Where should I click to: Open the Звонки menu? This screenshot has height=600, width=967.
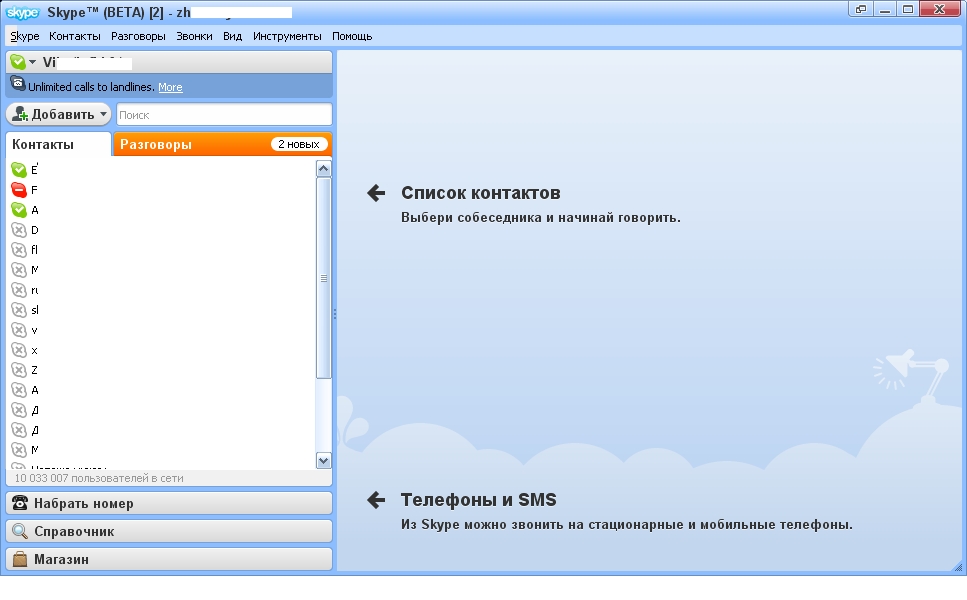194,36
